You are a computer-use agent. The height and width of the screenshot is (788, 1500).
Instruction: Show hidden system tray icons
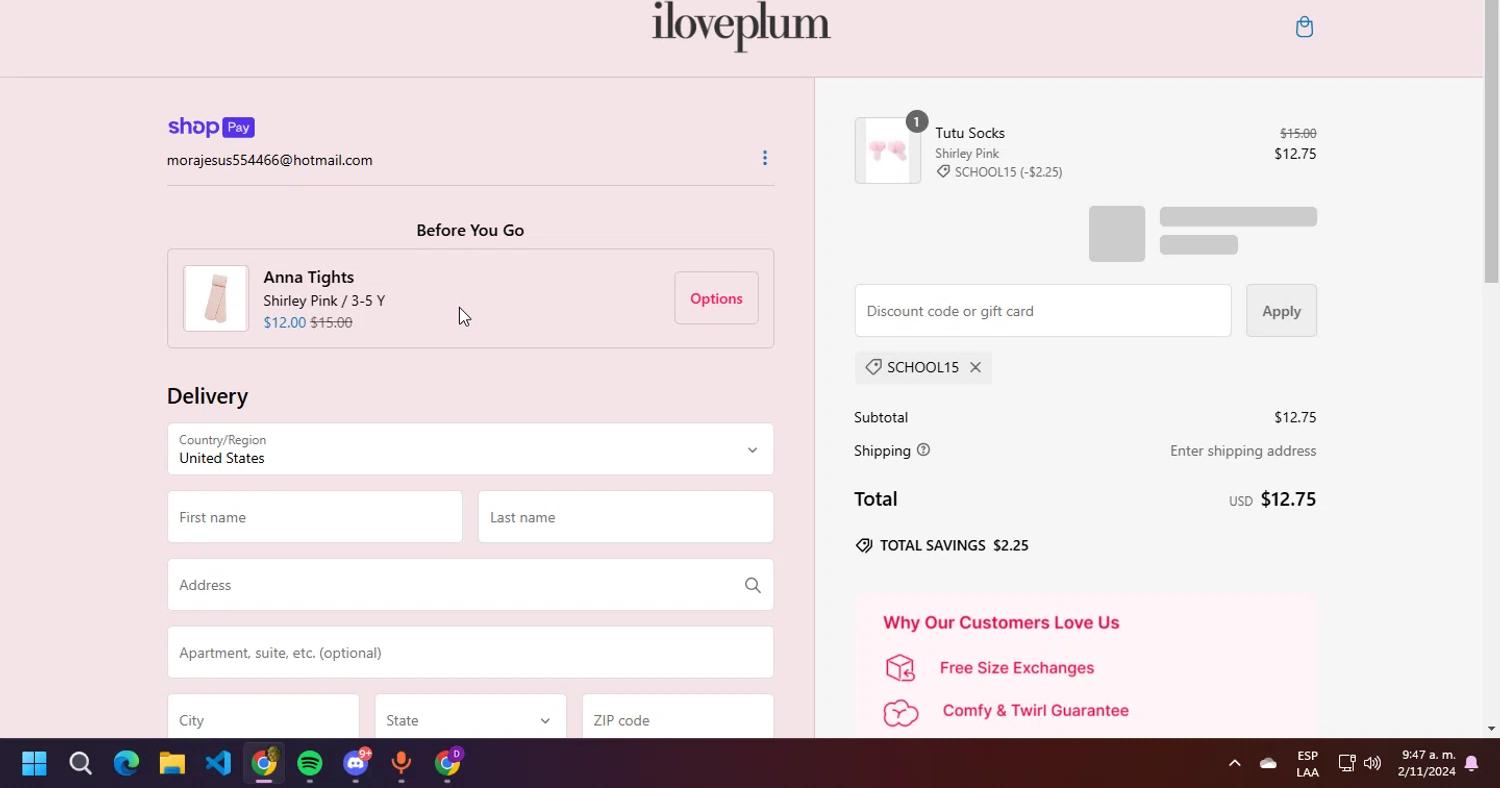click(1234, 763)
